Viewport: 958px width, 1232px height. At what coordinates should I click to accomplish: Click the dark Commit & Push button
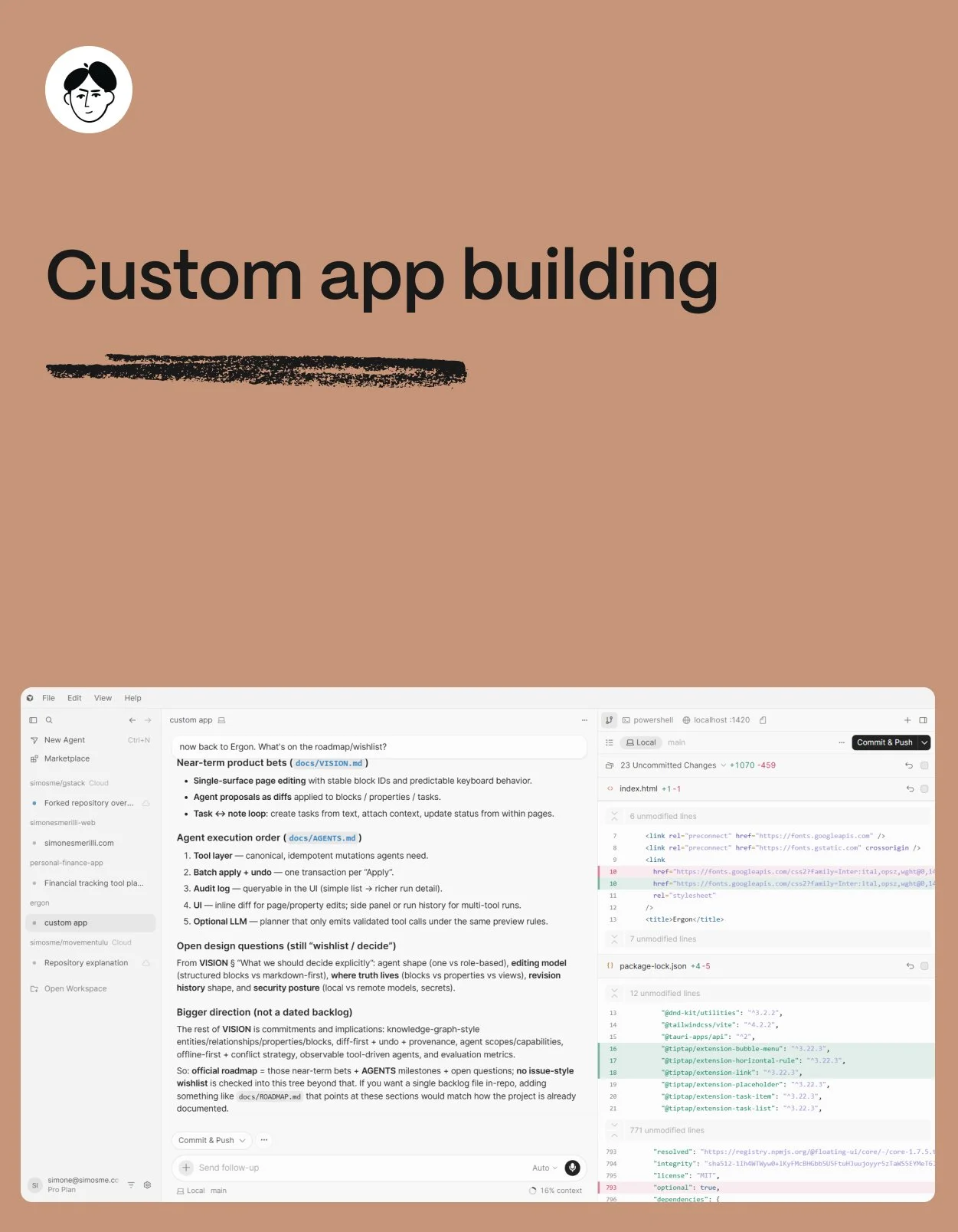pos(884,742)
